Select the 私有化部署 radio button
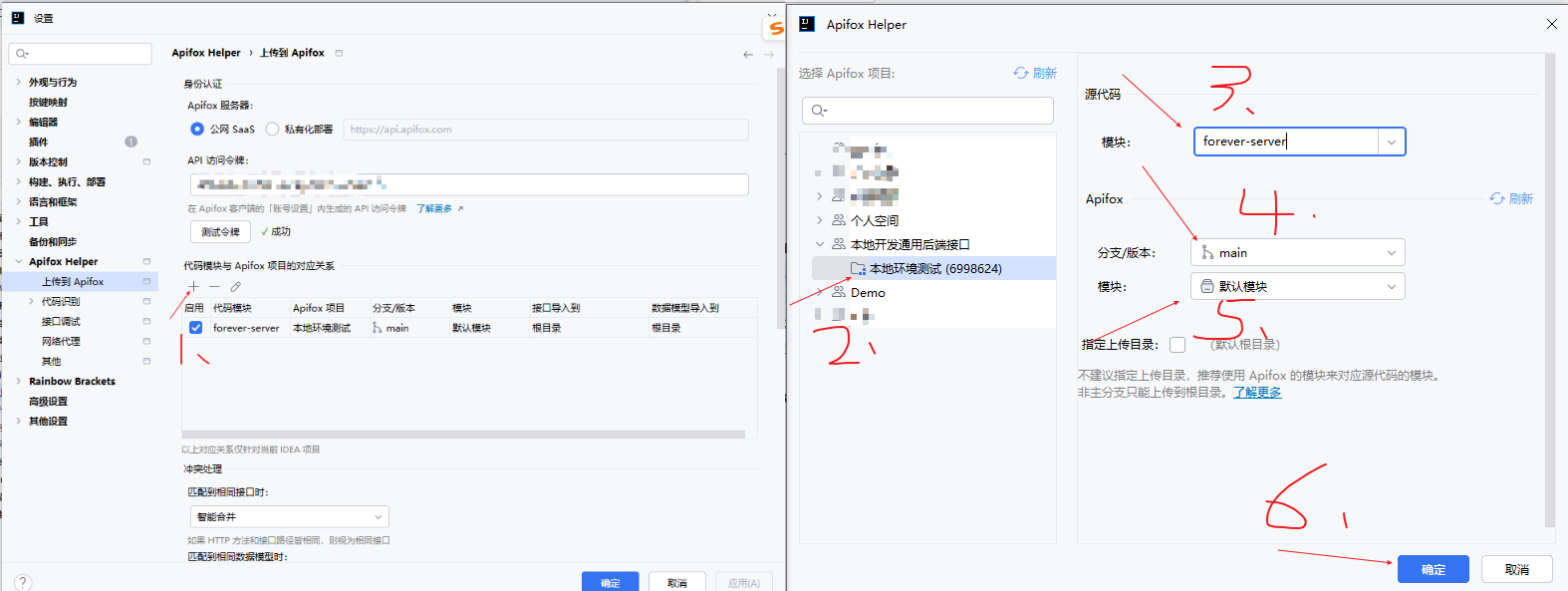 (x=272, y=129)
